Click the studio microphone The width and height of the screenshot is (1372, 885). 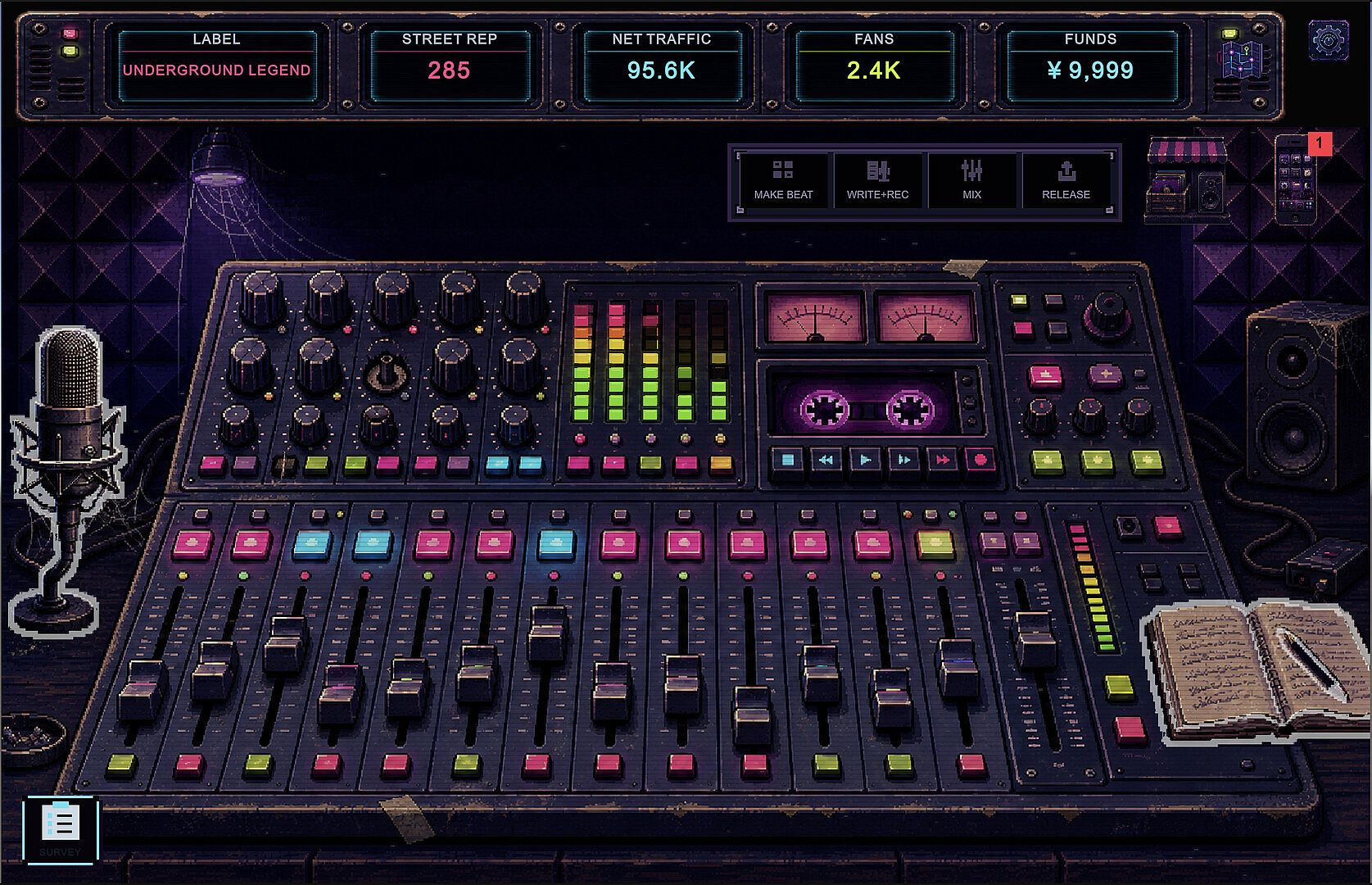tap(68, 480)
